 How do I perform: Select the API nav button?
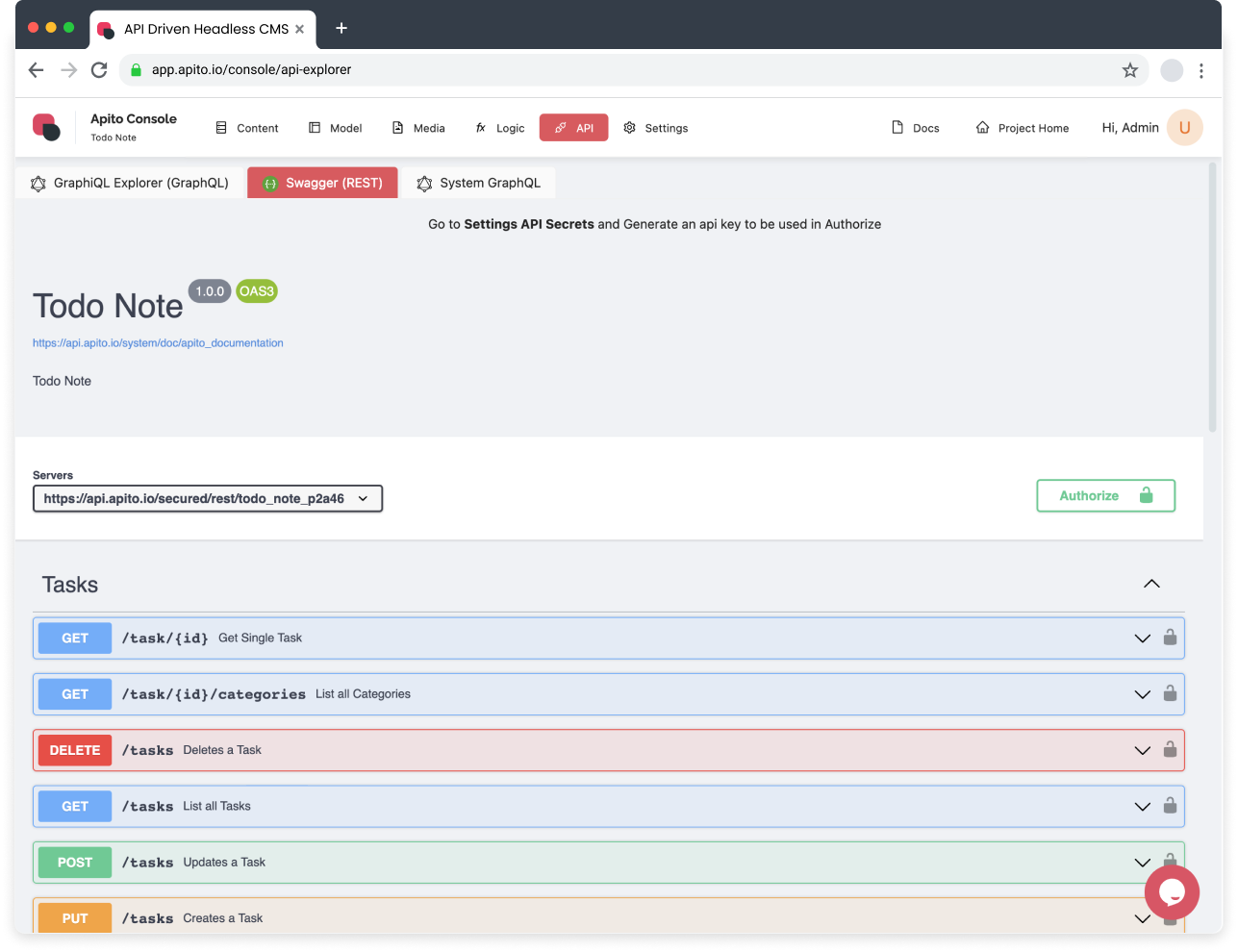[574, 128]
